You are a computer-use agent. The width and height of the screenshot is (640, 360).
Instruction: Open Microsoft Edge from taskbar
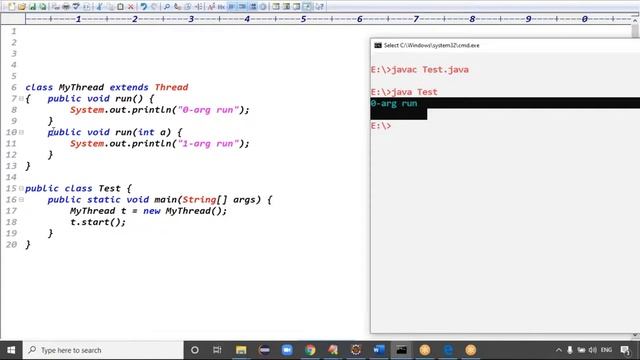click(x=448, y=350)
